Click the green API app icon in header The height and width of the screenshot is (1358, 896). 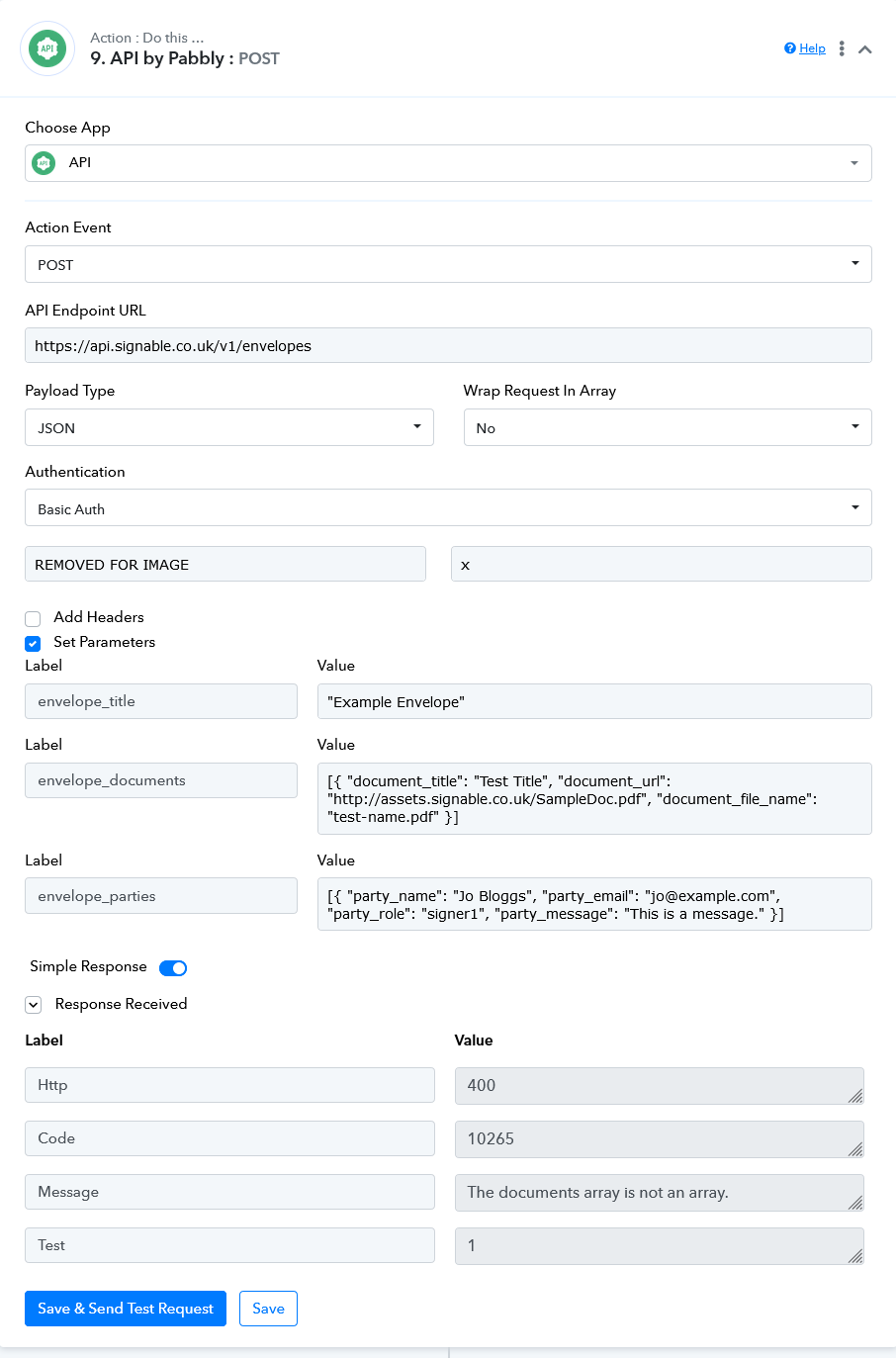click(x=47, y=48)
